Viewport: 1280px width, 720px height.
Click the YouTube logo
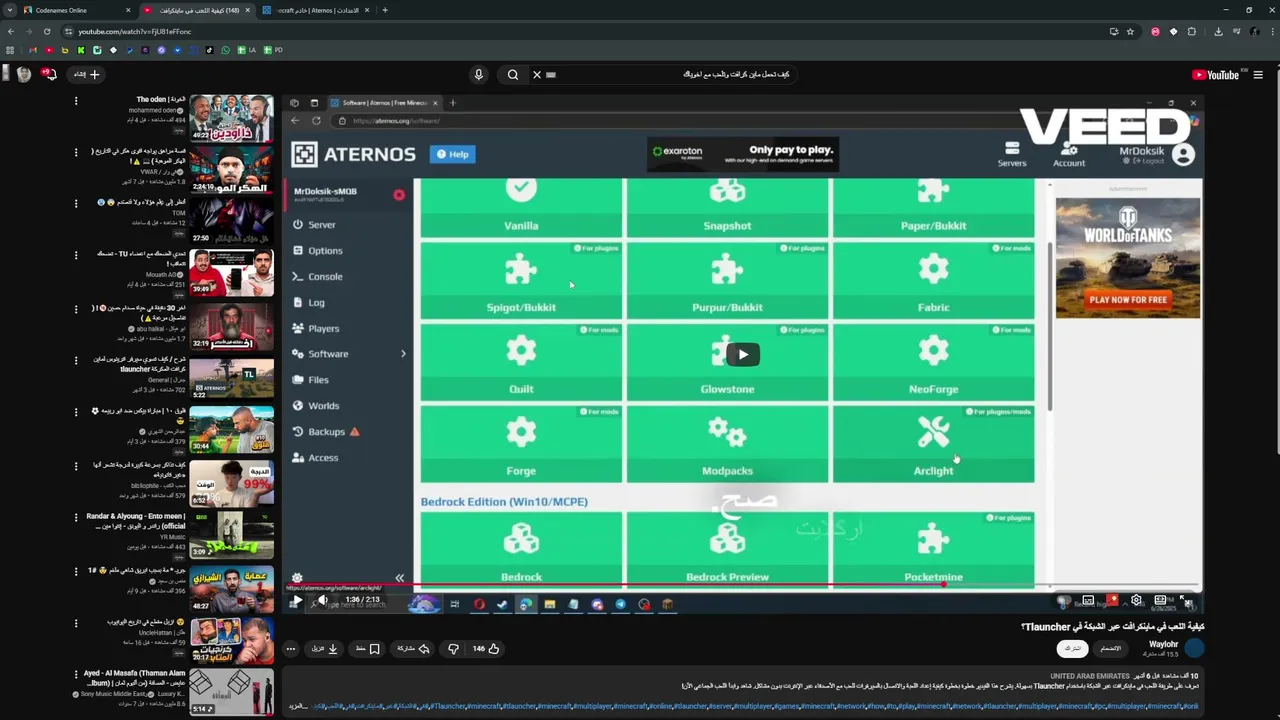point(1215,74)
